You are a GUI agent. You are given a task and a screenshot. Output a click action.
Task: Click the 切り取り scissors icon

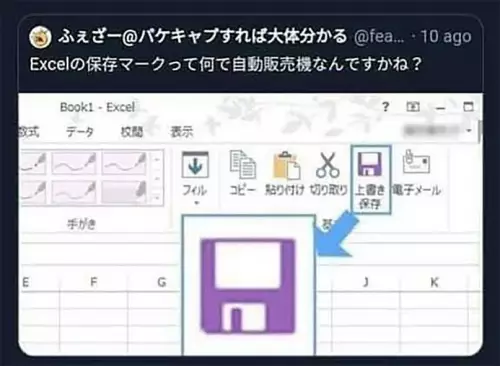(x=327, y=165)
